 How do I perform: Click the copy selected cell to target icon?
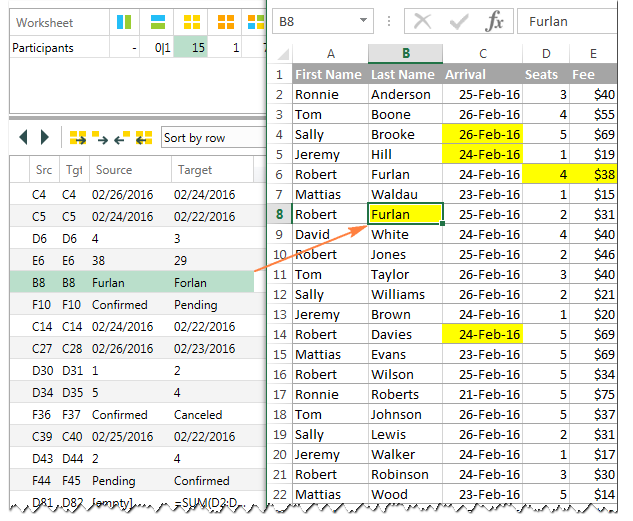pos(100,138)
